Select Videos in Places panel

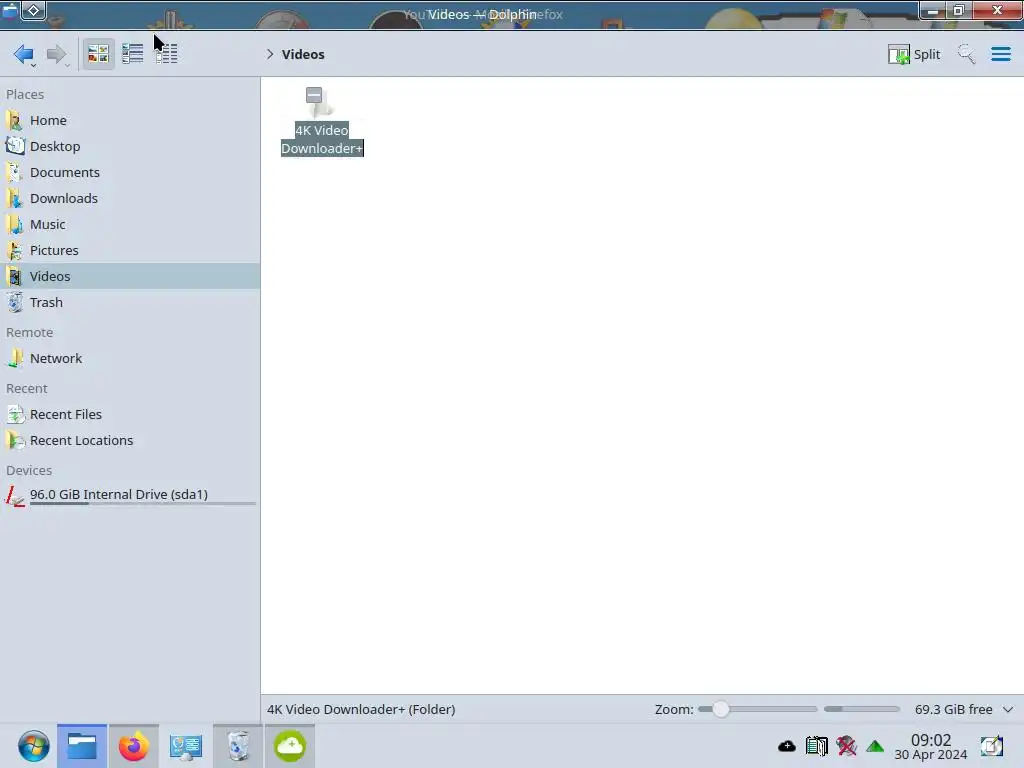130,276
